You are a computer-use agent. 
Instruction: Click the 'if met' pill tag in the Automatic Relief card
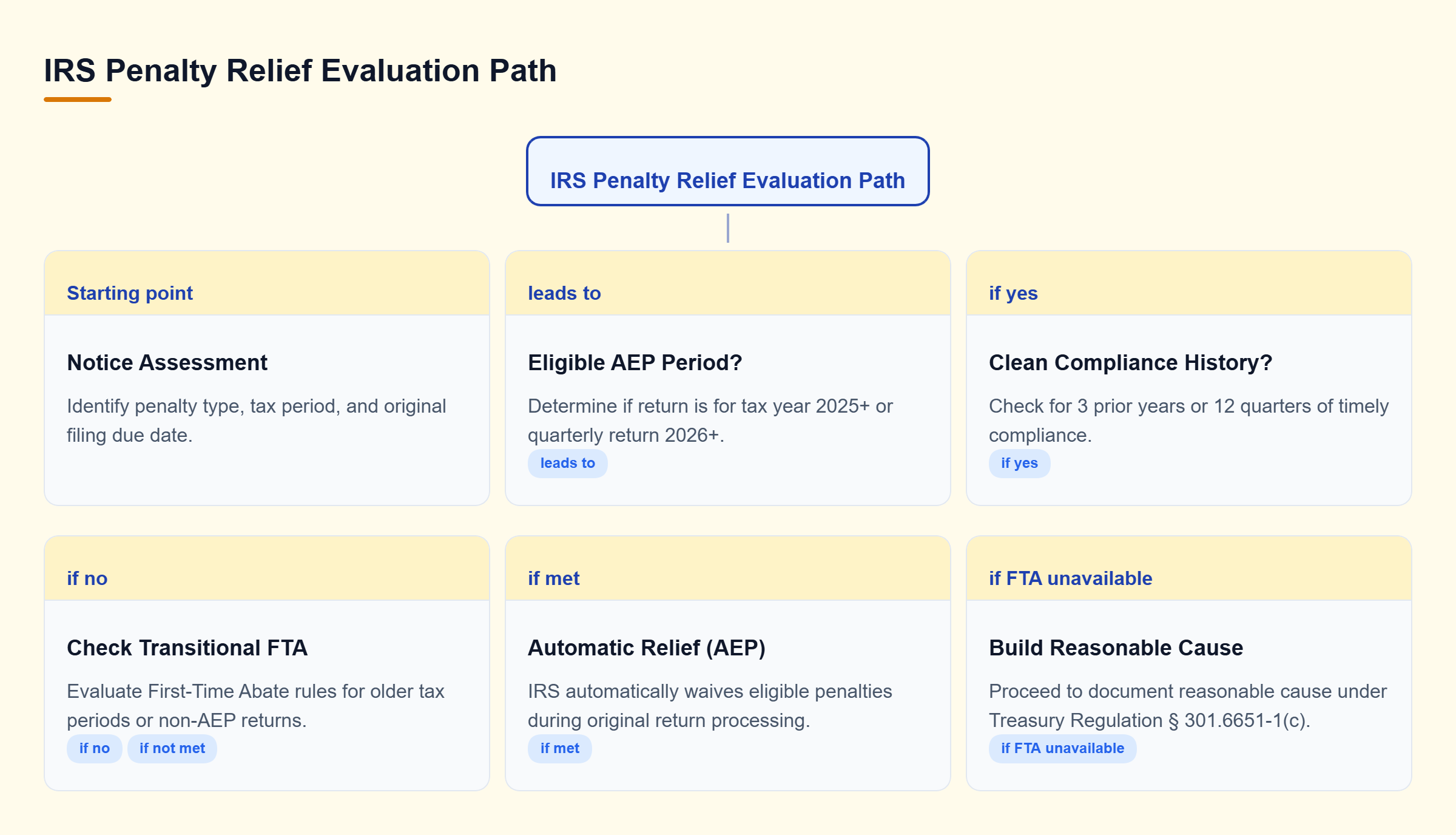point(560,748)
